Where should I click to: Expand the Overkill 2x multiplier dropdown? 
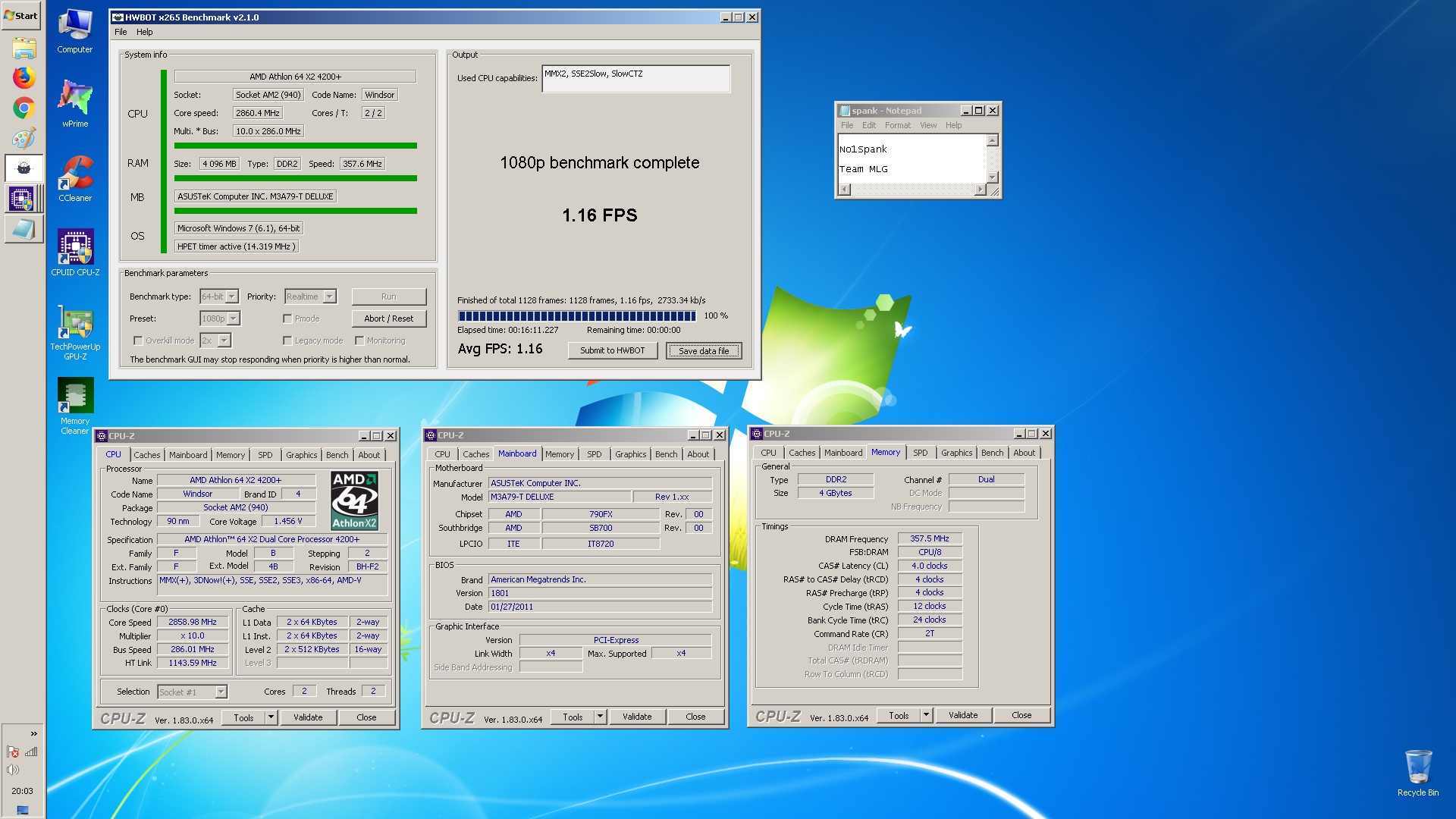224,340
